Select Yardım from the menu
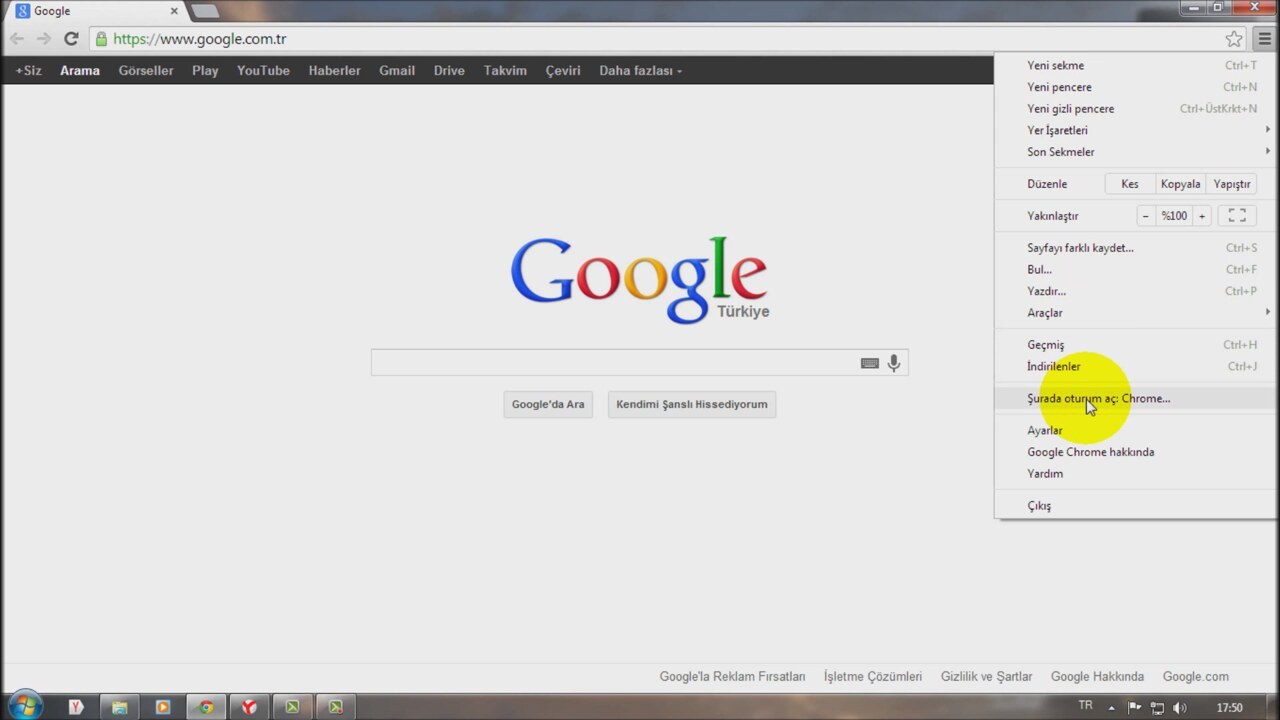The height and width of the screenshot is (720, 1280). [x=1135, y=474]
